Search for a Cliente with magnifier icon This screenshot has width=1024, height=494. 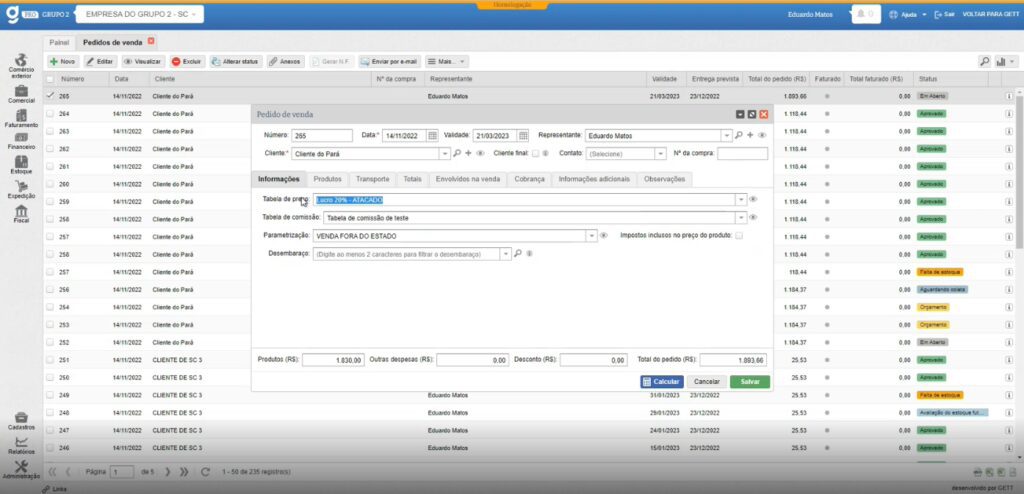pyautogui.click(x=457, y=154)
